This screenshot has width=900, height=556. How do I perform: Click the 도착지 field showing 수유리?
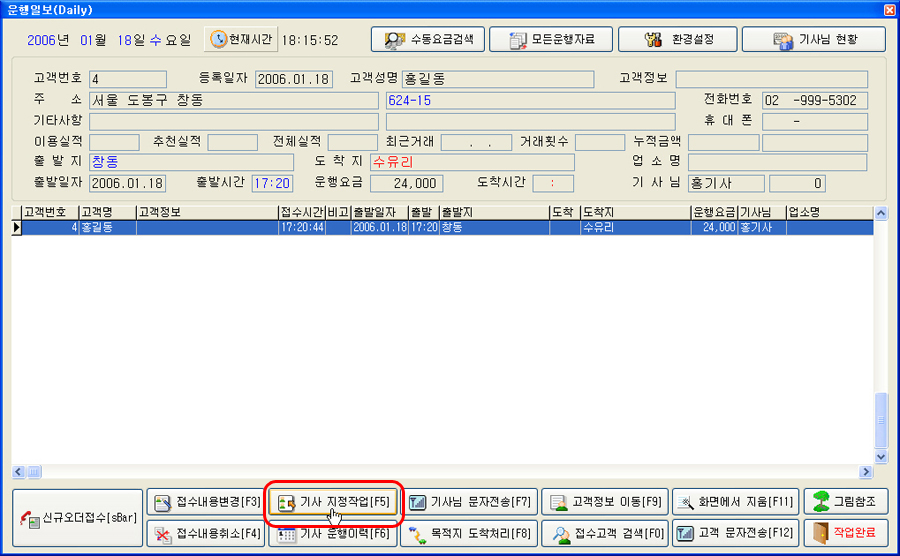click(472, 162)
